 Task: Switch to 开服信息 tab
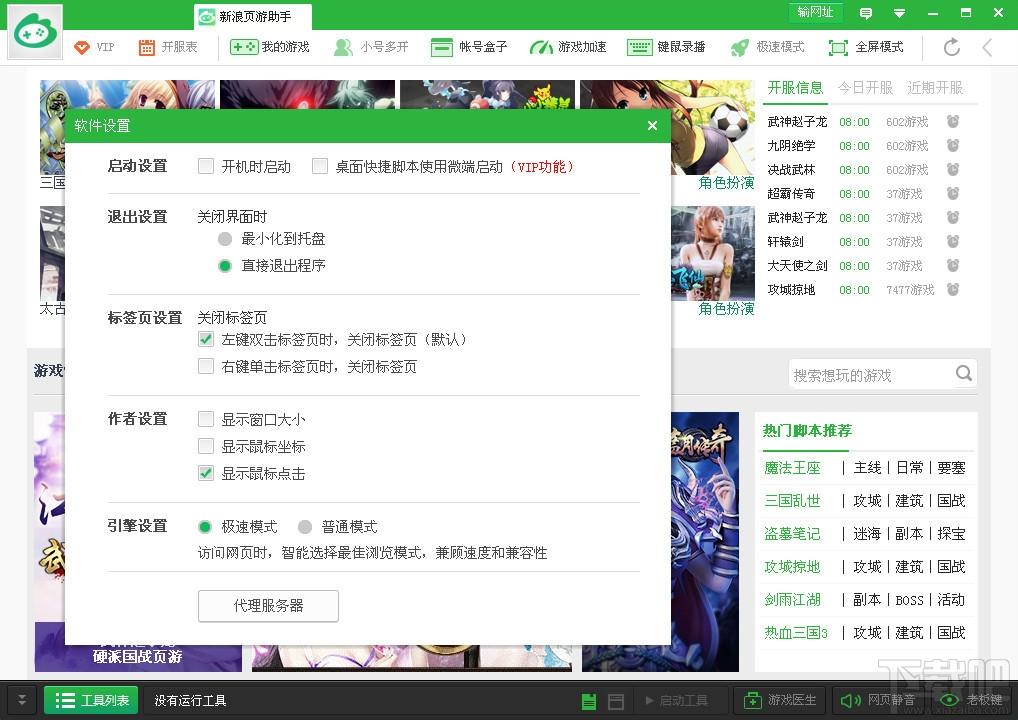tap(795, 88)
